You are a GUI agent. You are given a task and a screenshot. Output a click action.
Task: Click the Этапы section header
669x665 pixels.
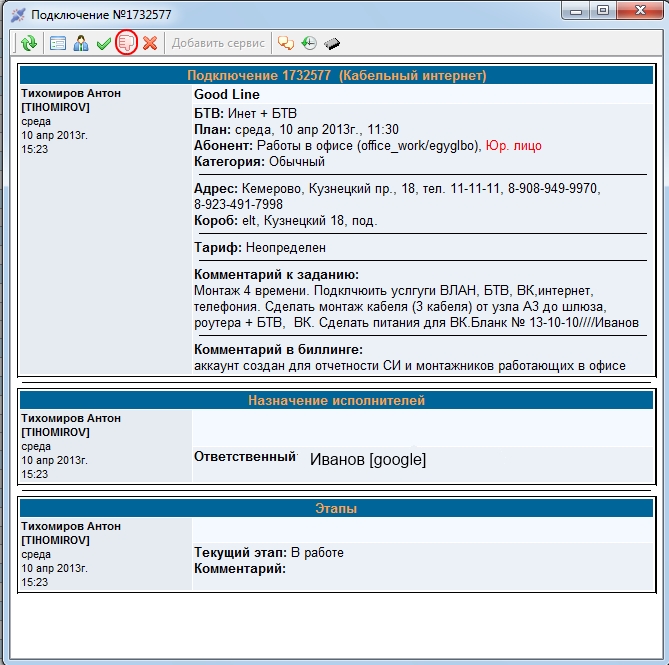coord(336,508)
